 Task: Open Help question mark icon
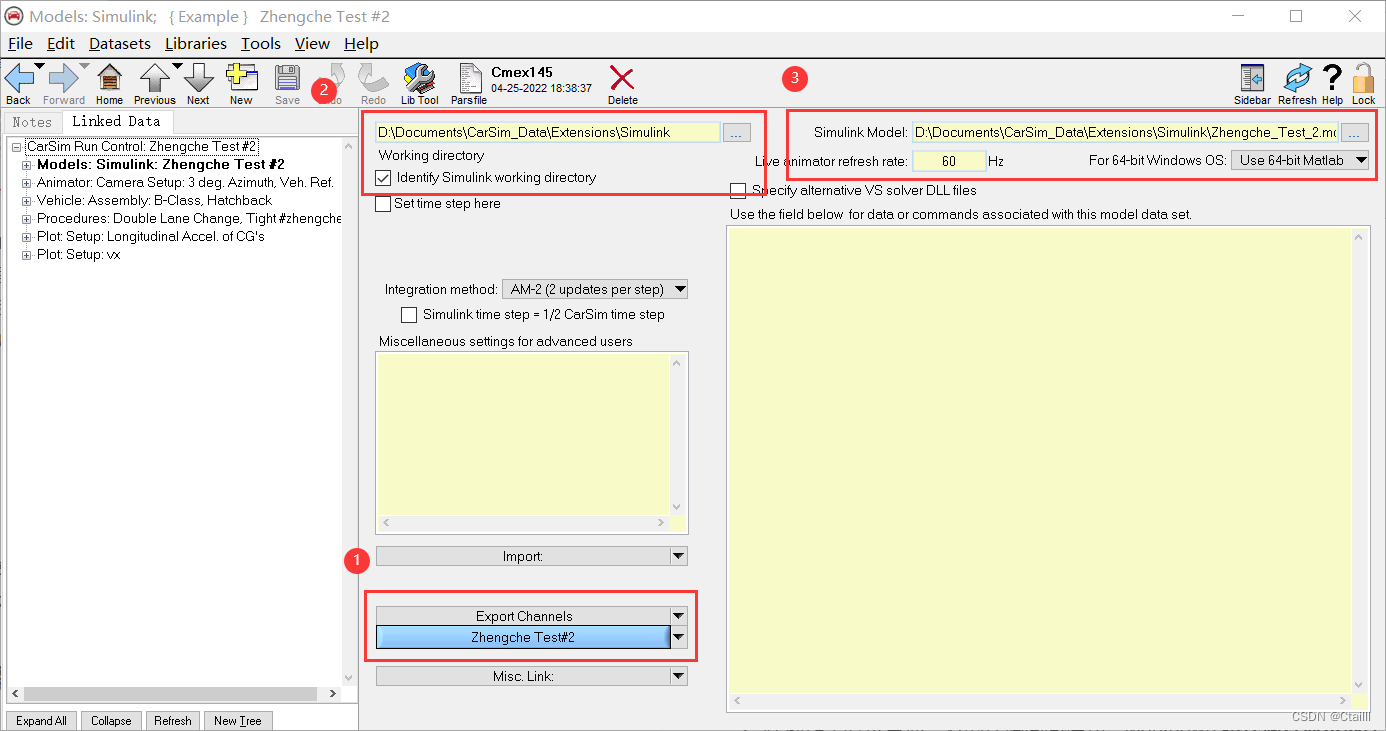coord(1332,78)
